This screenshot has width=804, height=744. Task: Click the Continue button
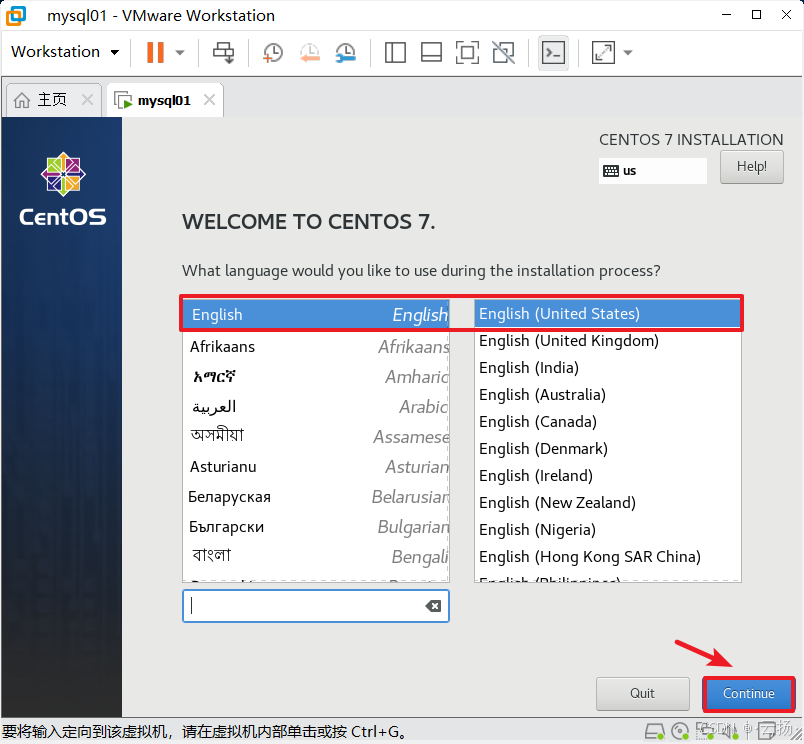(749, 693)
